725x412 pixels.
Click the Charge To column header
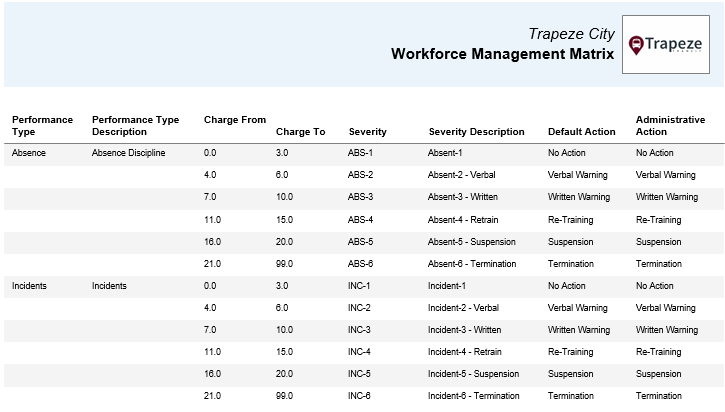[301, 132]
